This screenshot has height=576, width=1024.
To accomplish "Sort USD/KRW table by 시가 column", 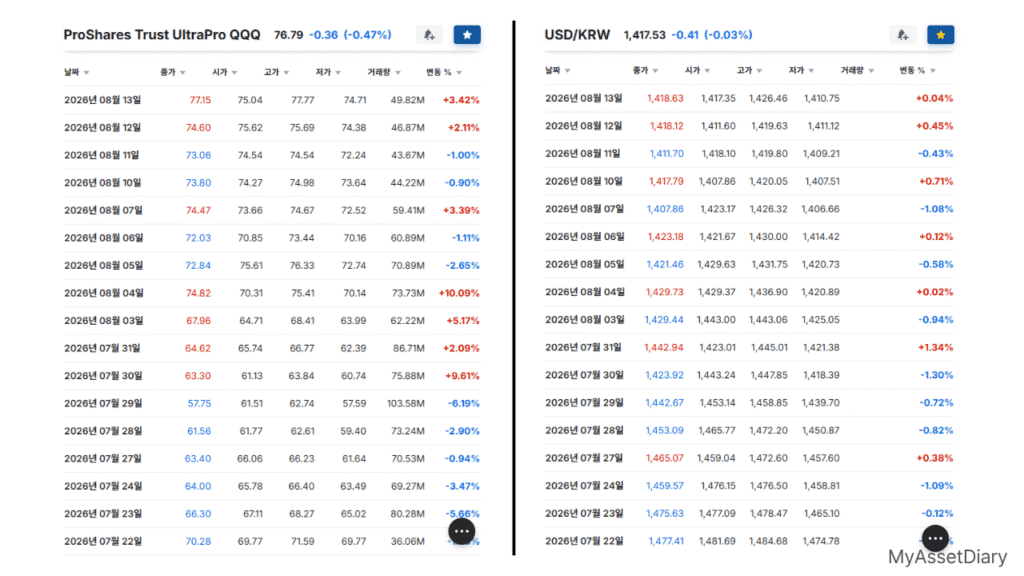I will [697, 71].
